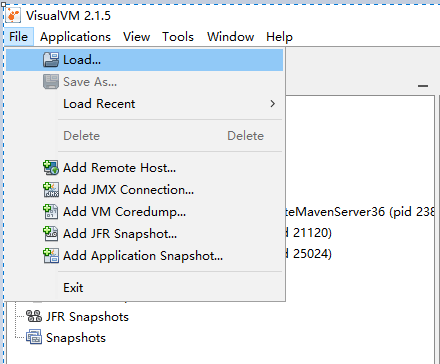Open the View menu
Viewport: 440px width, 364px height.
(136, 37)
